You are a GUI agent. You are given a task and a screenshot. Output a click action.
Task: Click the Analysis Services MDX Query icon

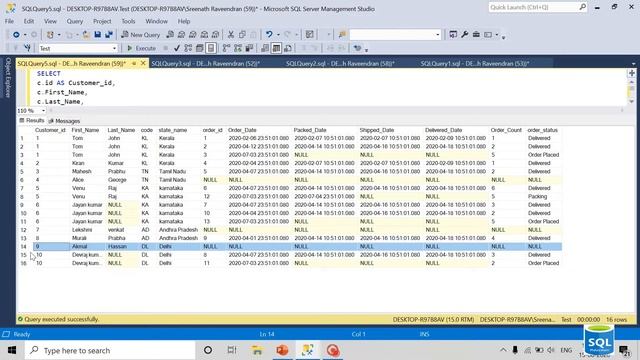(x=181, y=35)
